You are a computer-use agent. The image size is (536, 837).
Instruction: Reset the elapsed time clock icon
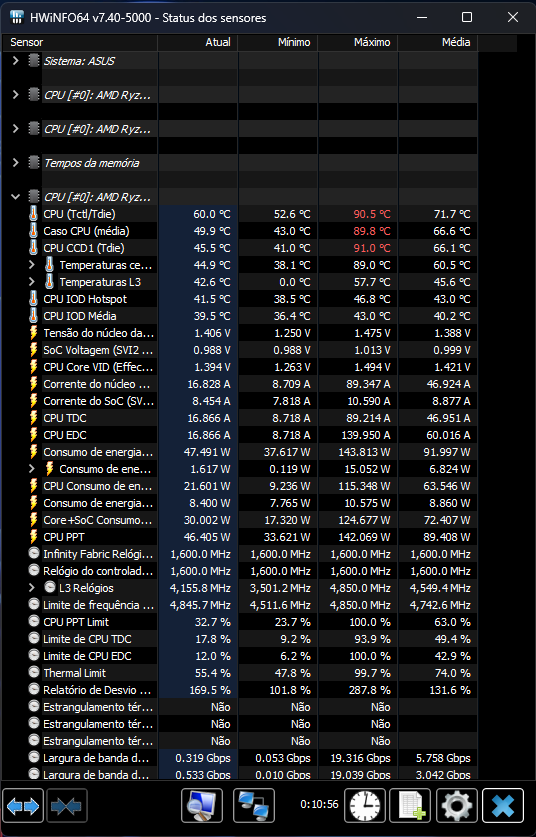pos(365,806)
